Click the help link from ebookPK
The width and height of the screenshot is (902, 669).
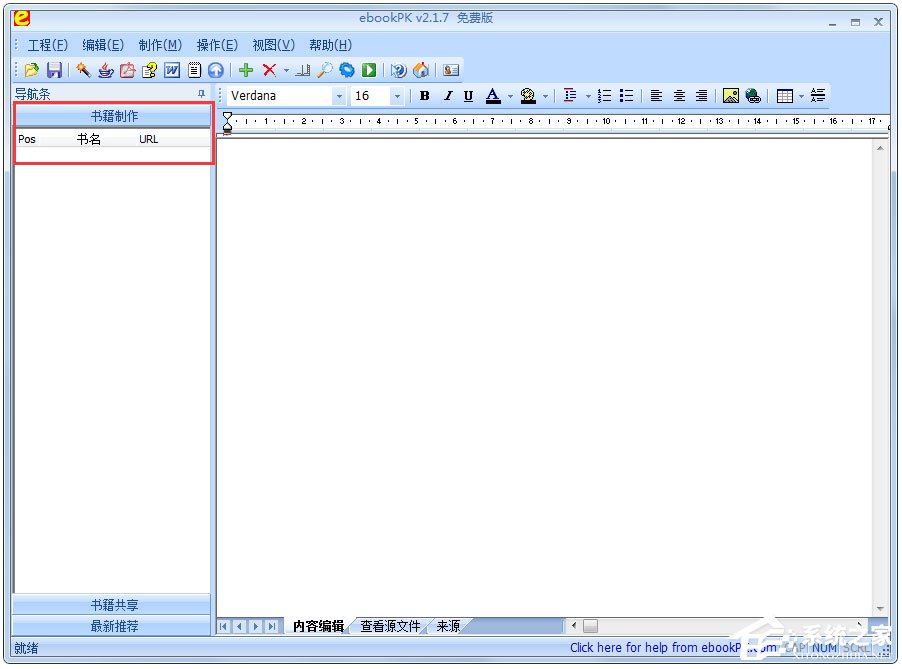pos(673,648)
